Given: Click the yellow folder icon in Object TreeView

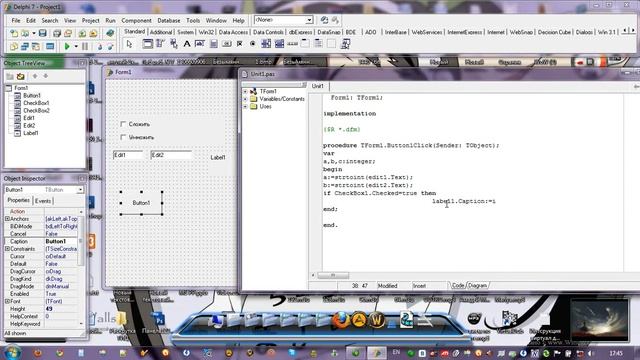Looking at the screenshot, I should (x=20, y=76).
